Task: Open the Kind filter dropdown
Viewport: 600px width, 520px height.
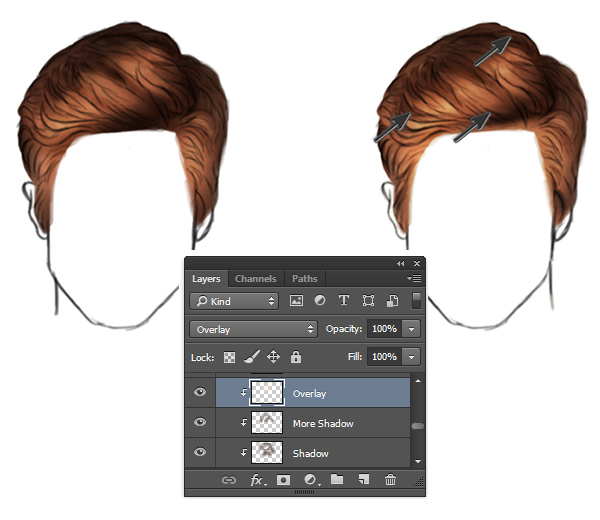Action: (234, 301)
